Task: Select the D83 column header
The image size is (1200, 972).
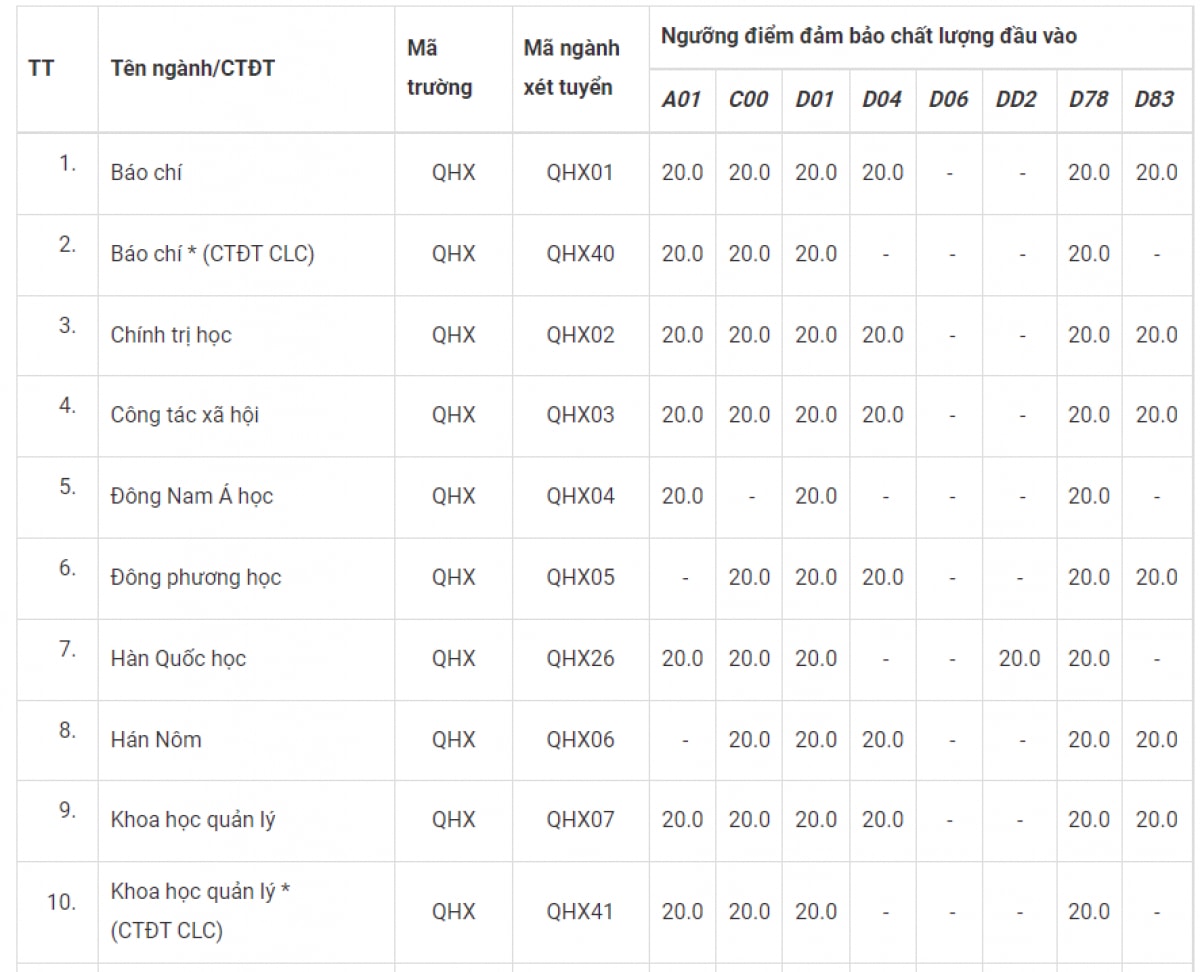Action: coord(1154,100)
